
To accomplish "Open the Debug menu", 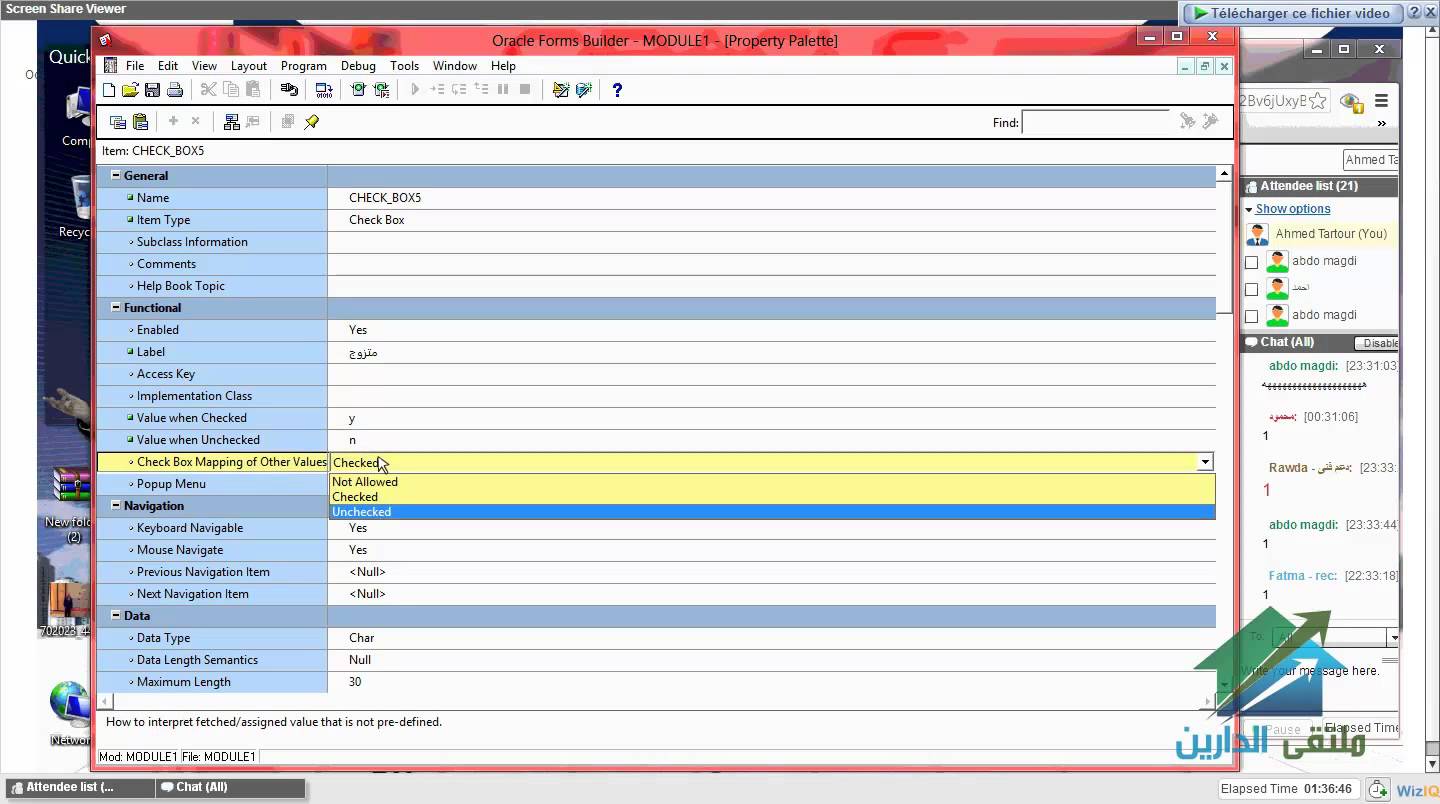I will tap(358, 66).
